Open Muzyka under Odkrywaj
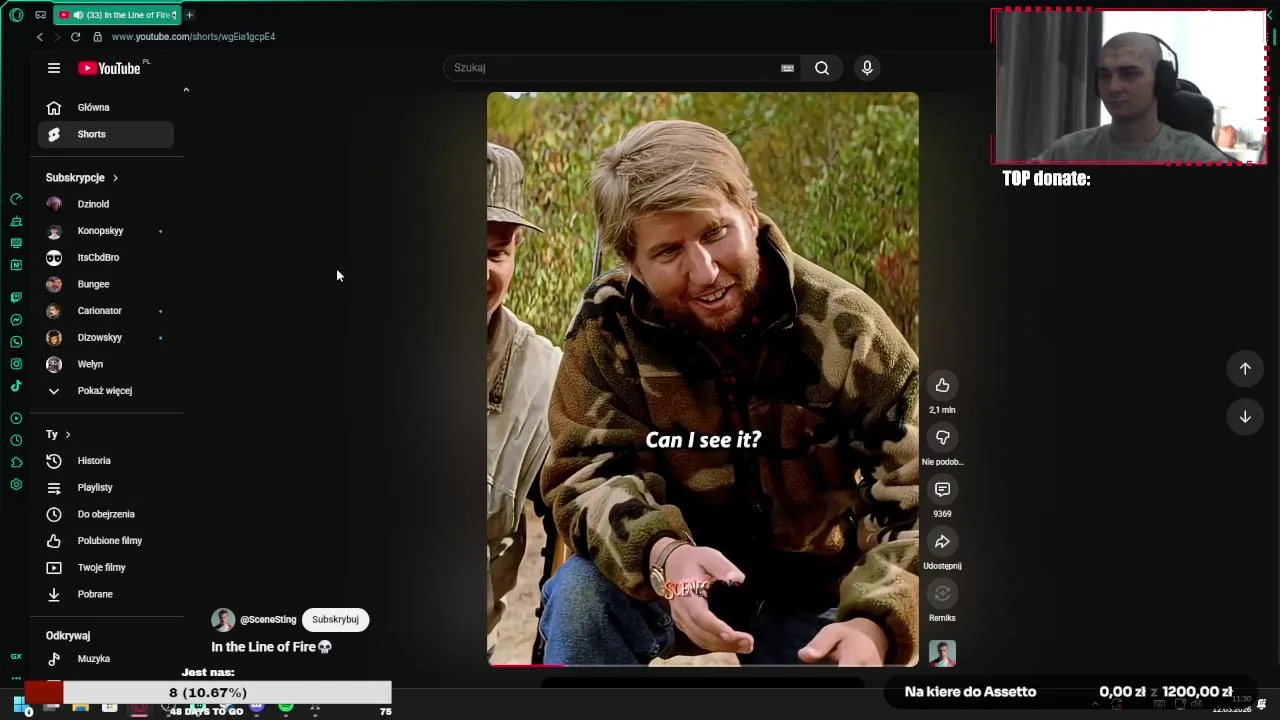Screen dimensions: 1280x720 [106, 659]
